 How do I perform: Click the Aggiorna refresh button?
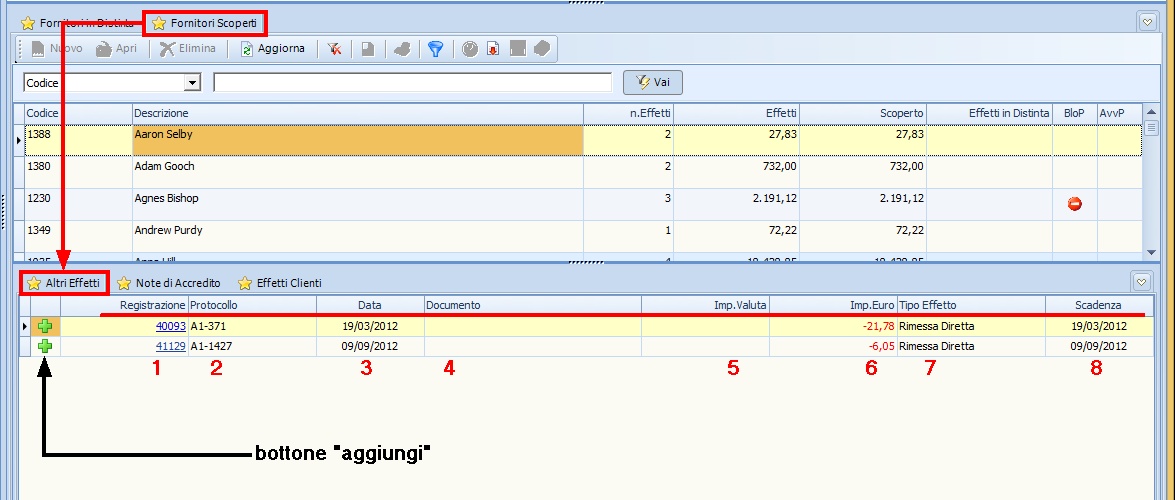(x=273, y=48)
